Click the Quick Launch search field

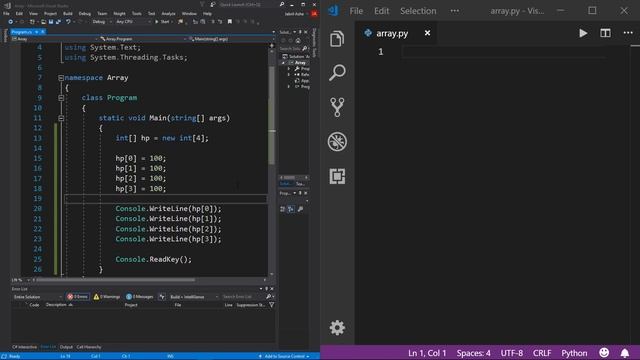click(x=248, y=4)
